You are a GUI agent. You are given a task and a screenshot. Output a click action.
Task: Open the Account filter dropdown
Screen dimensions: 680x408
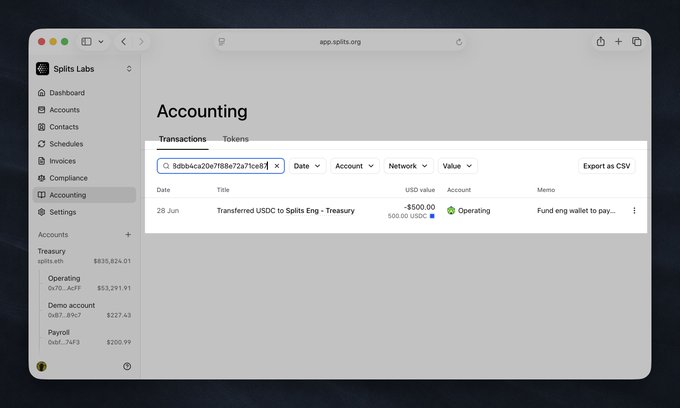[x=355, y=166]
